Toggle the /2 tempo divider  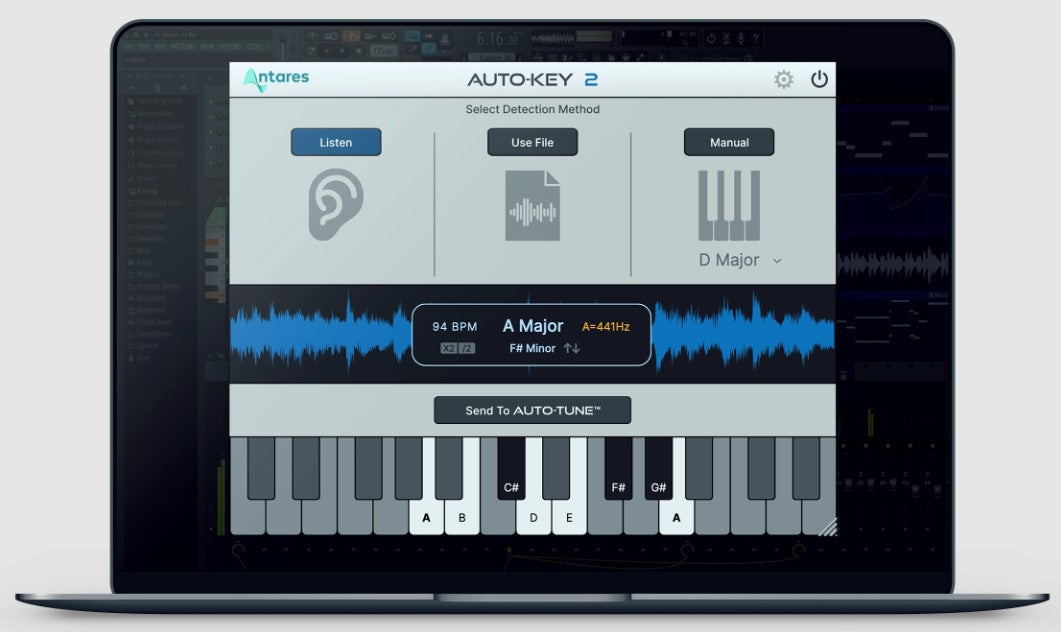pyautogui.click(x=466, y=348)
